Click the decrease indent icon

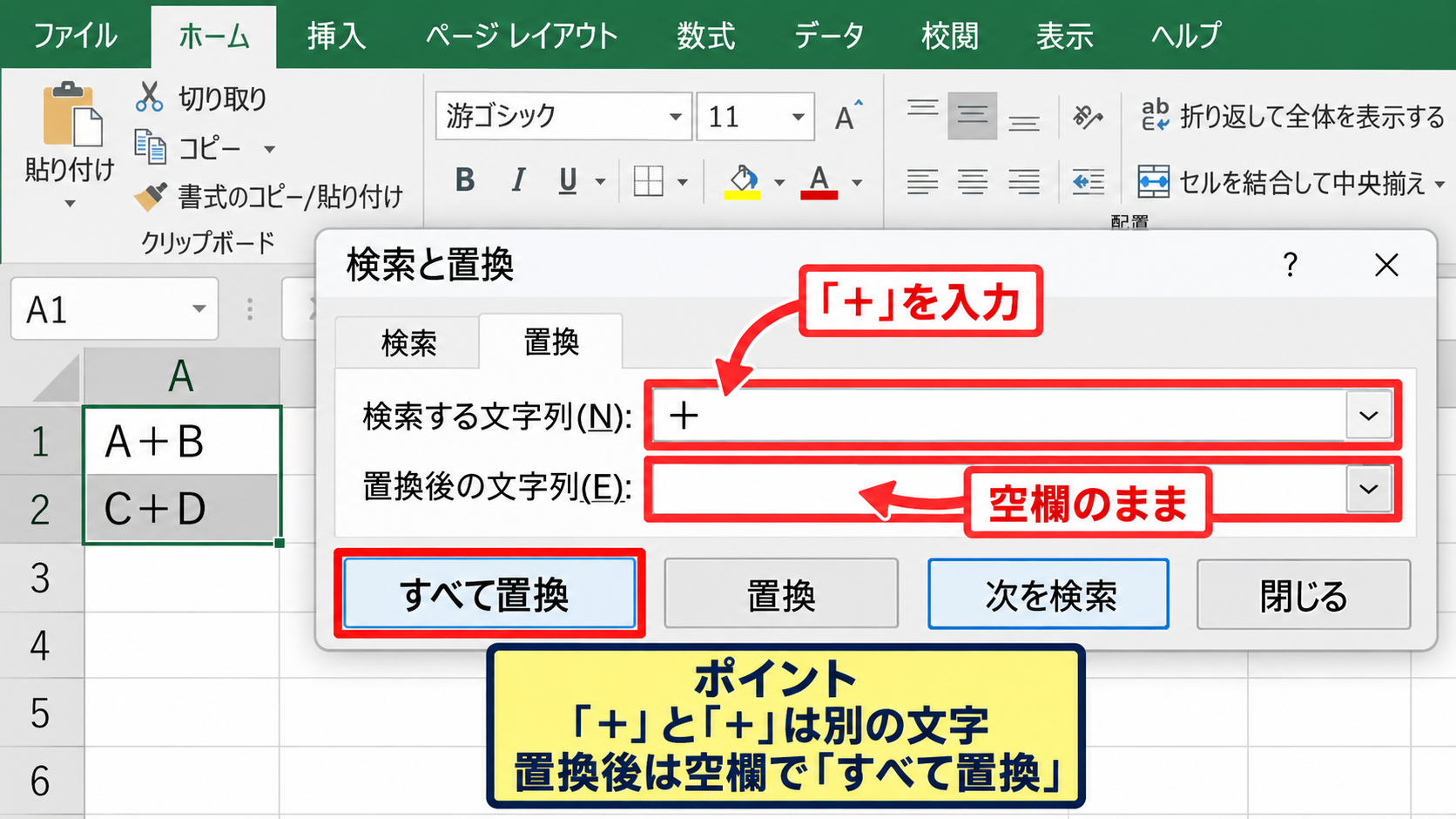pos(1088,181)
